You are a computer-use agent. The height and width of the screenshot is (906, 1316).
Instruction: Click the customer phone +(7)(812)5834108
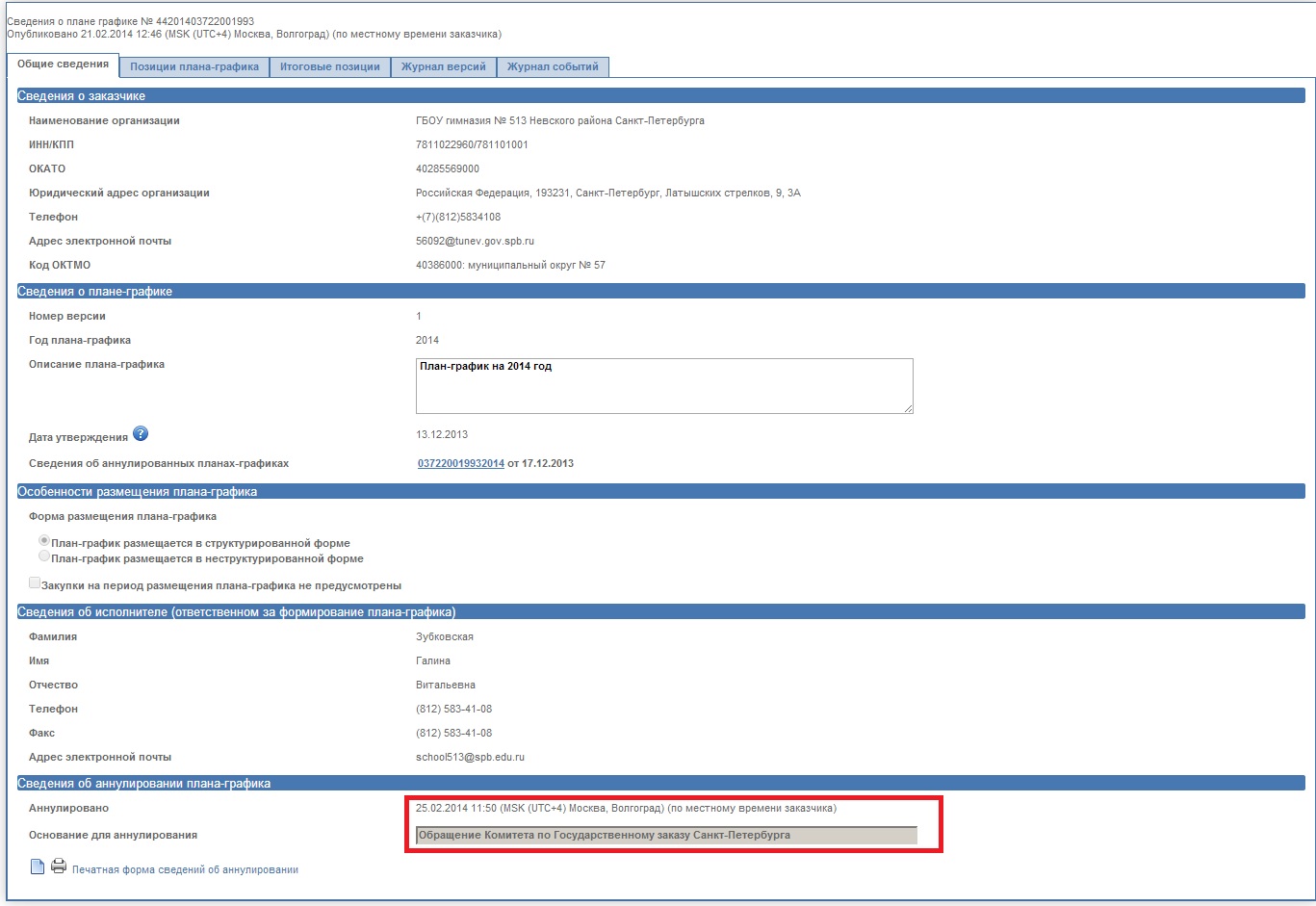point(458,217)
